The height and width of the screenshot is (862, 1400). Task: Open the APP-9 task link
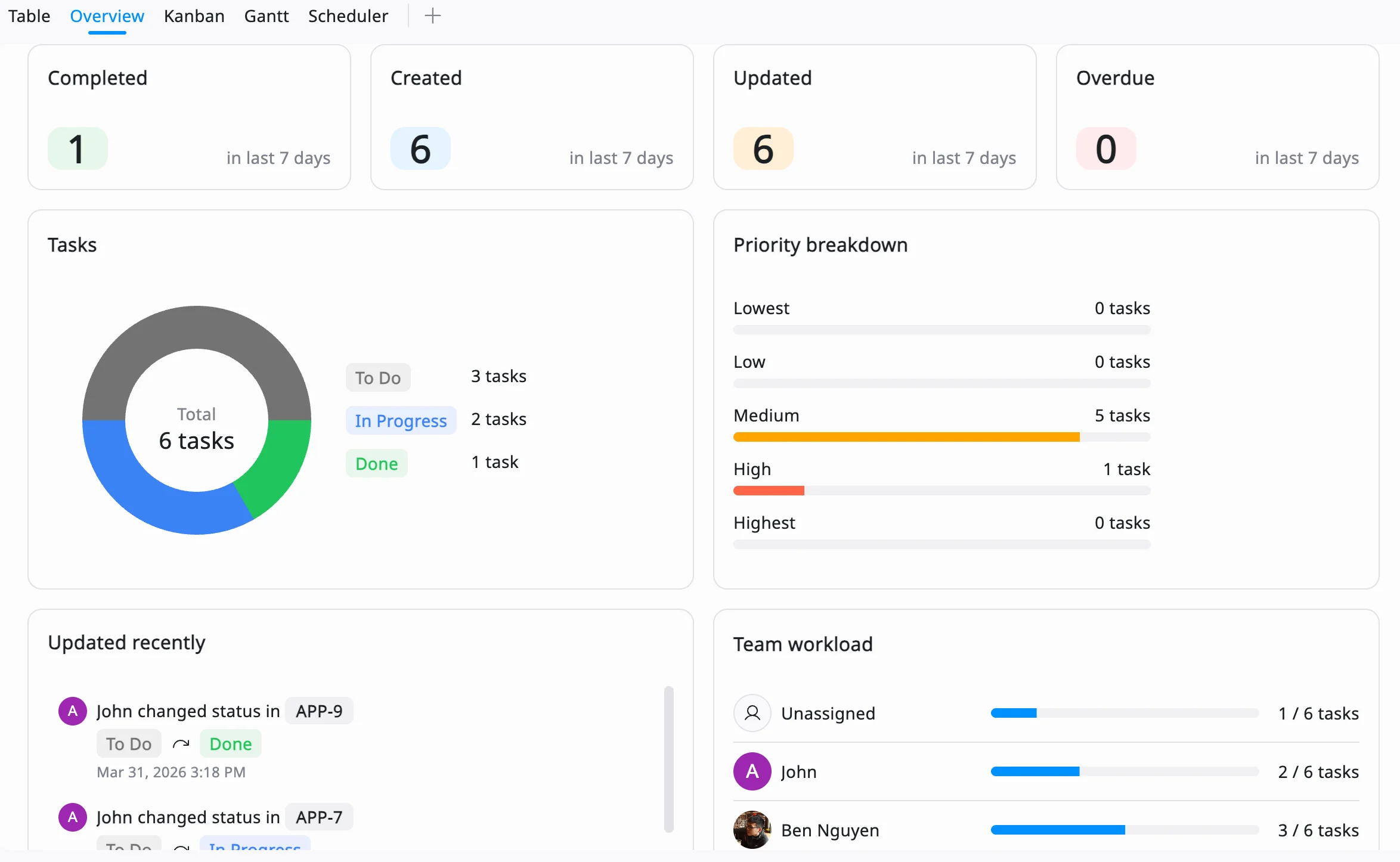(x=319, y=711)
